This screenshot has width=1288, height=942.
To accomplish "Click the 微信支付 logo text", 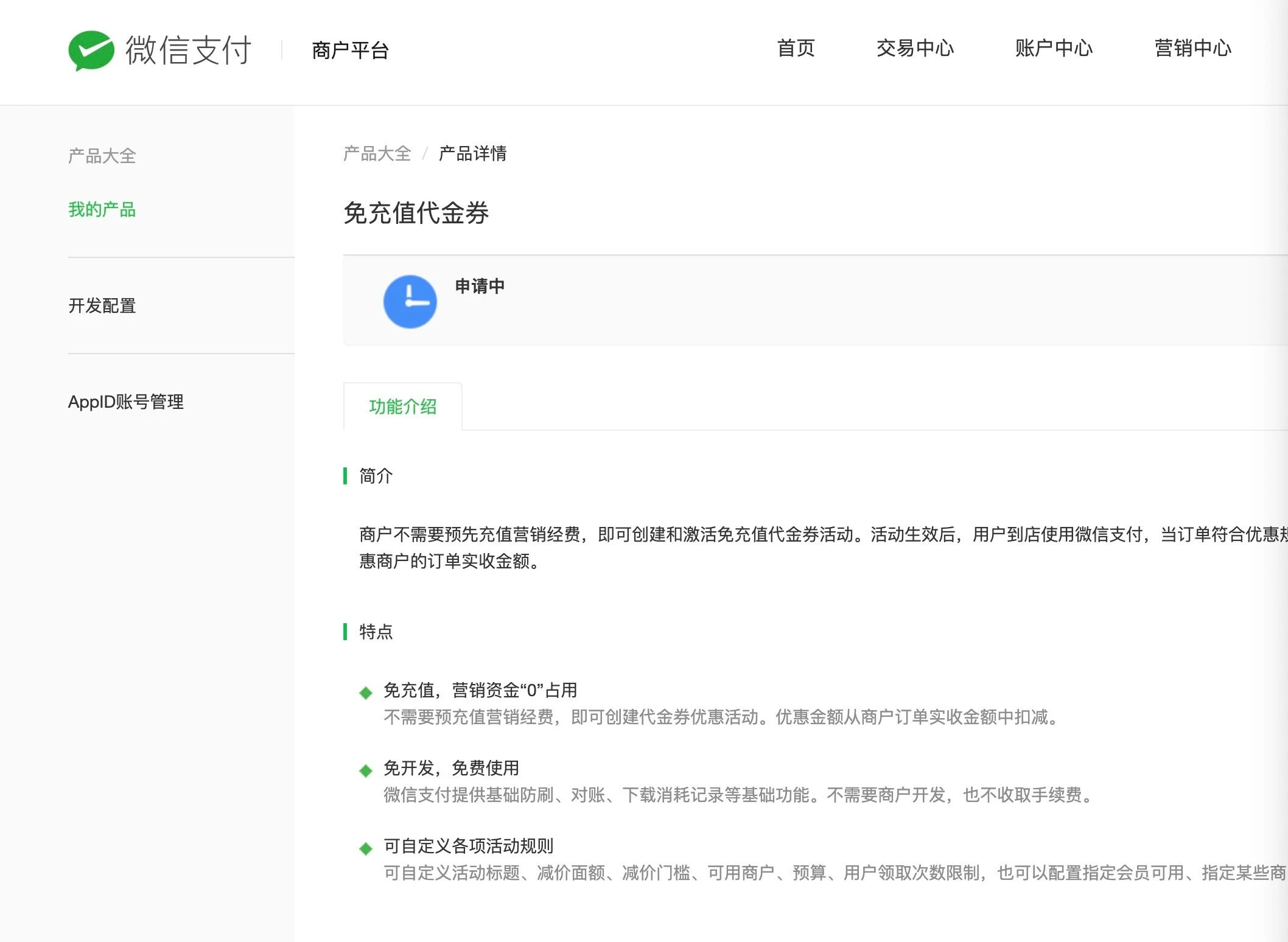I will click(x=188, y=50).
